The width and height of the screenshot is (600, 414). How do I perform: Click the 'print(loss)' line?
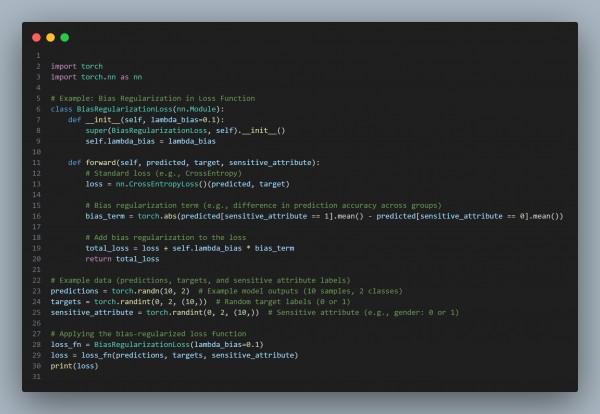pos(74,366)
